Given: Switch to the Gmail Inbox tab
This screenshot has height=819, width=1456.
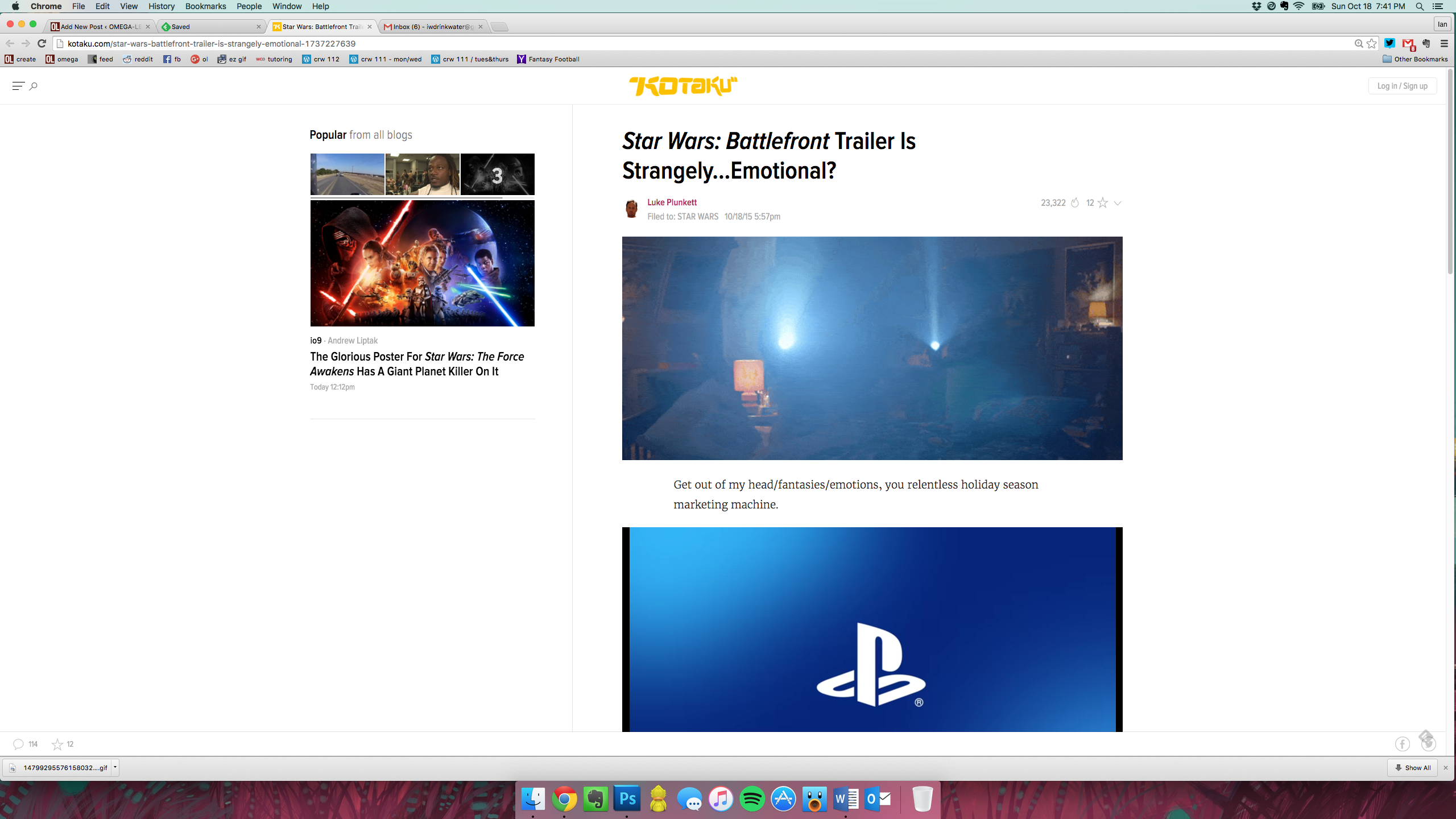Looking at the screenshot, I should coord(433,27).
